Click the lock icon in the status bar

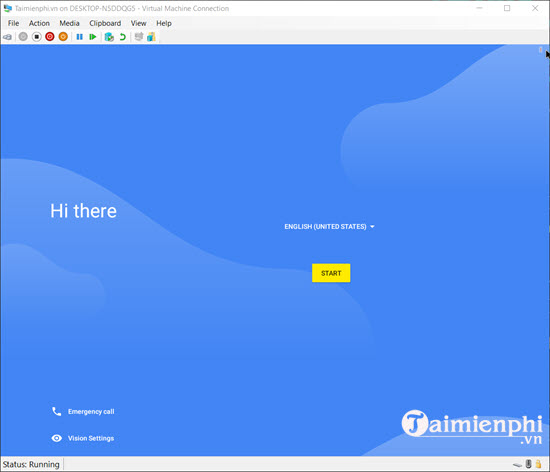pyautogui.click(x=539, y=464)
